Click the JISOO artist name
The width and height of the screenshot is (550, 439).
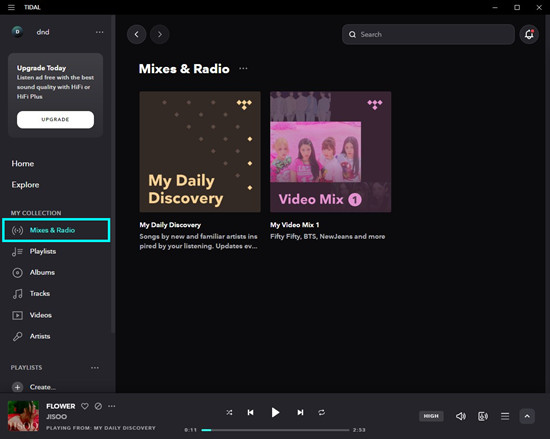[56, 417]
